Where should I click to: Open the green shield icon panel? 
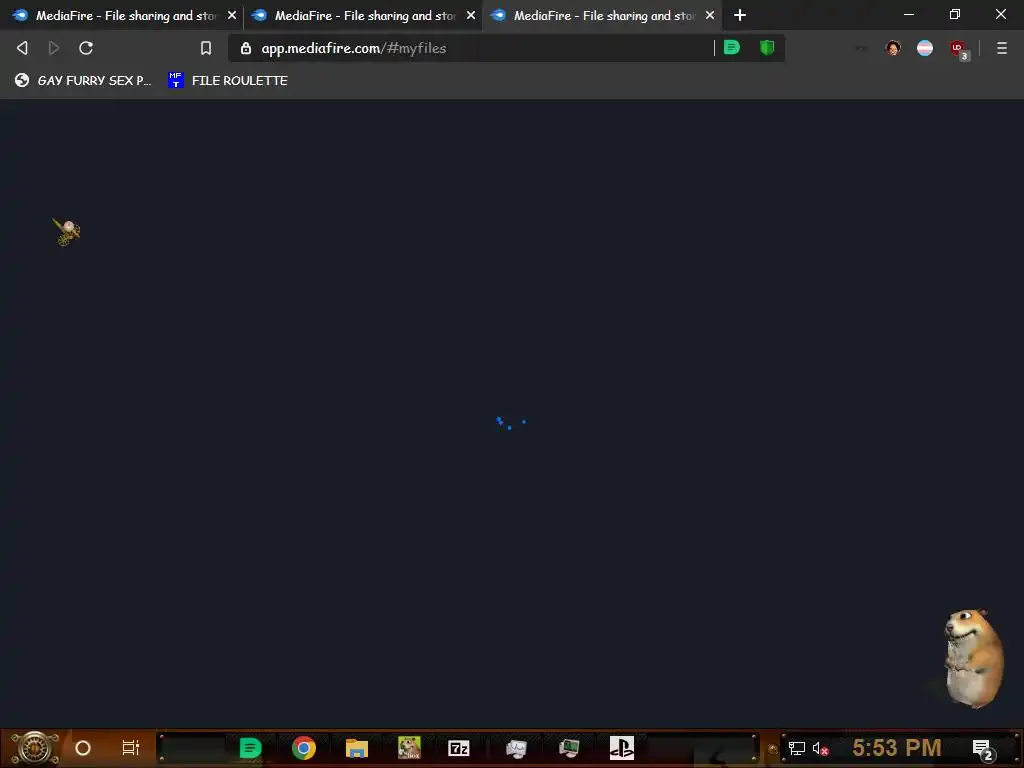point(767,48)
